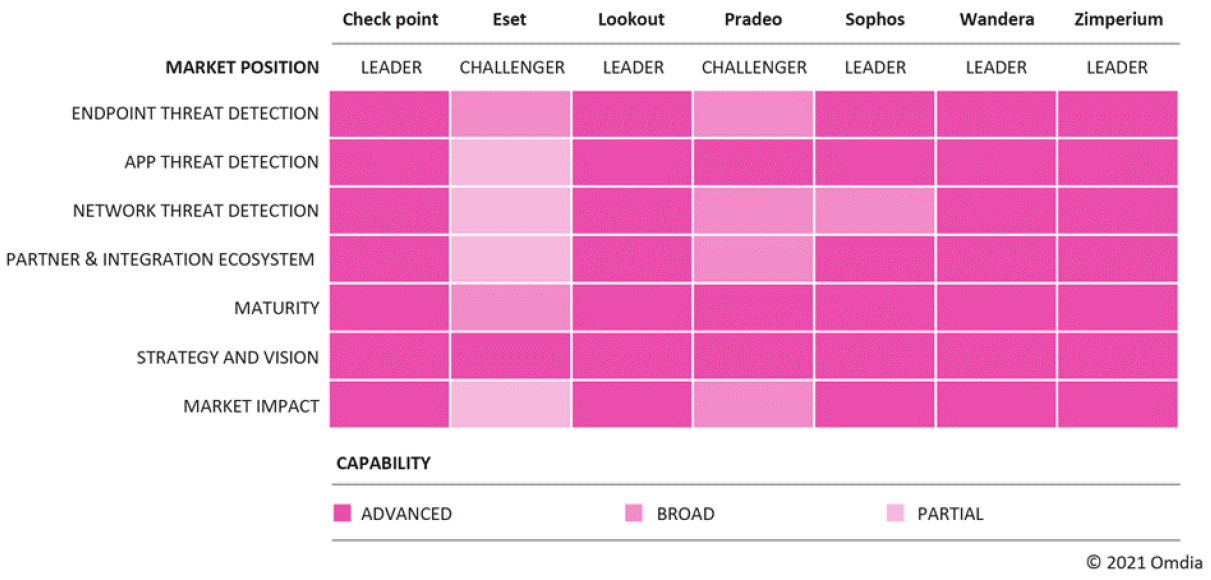Click Eset's App Threat Detection cell
This screenshot has height=580, width=1211.
click(x=511, y=162)
